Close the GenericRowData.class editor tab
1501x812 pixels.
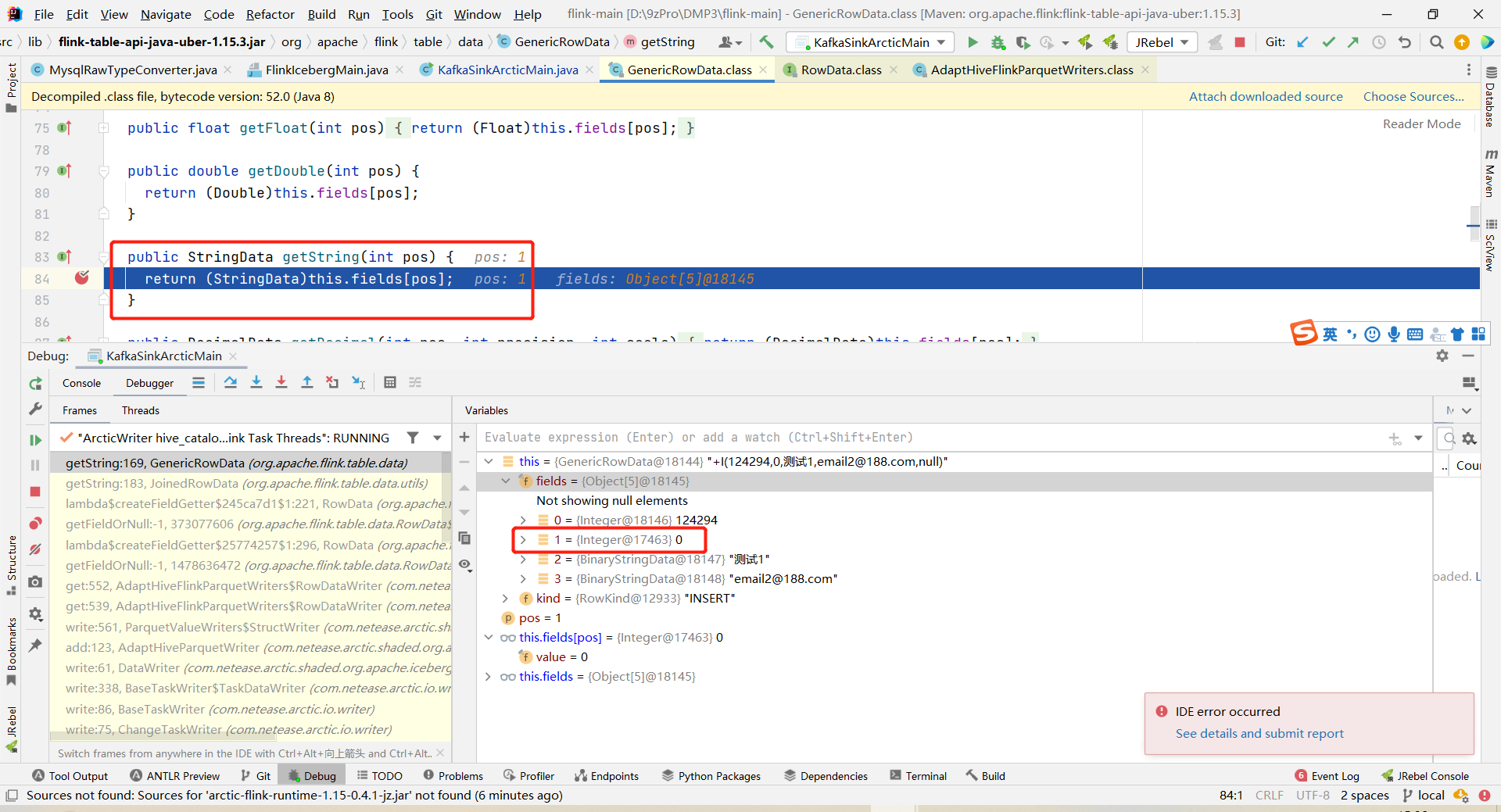click(763, 70)
